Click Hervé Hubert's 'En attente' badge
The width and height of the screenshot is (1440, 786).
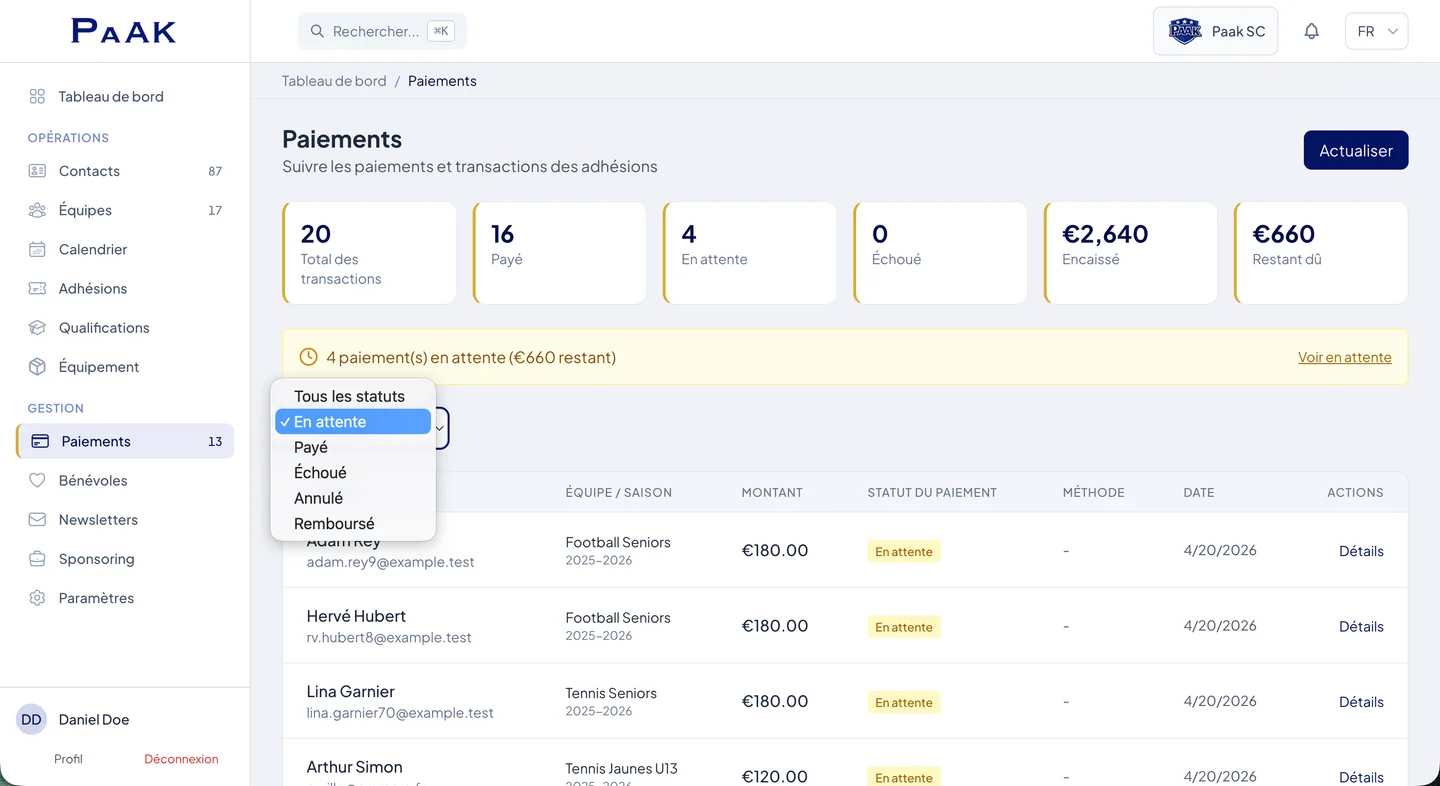(x=904, y=627)
